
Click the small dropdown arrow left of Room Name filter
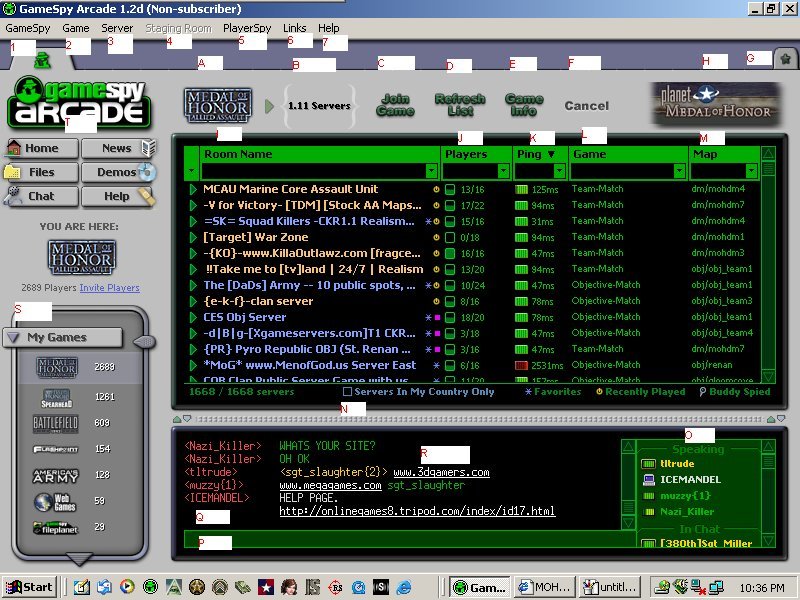(x=192, y=171)
